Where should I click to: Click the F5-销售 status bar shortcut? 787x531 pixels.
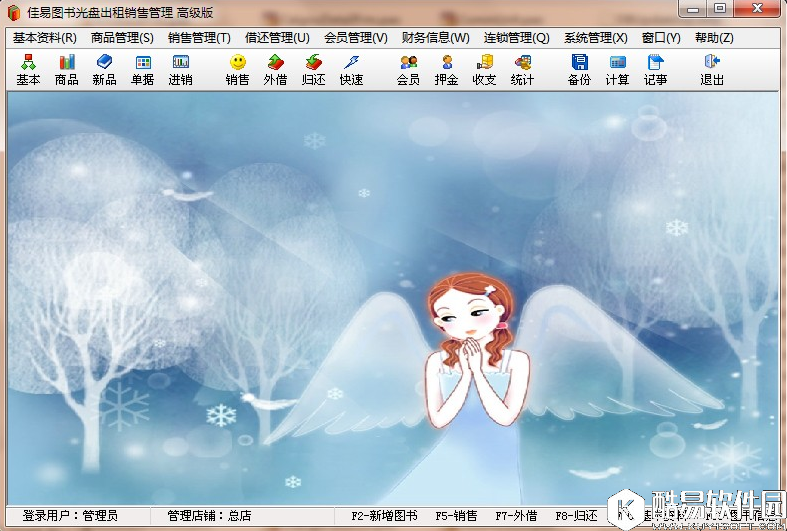point(456,516)
